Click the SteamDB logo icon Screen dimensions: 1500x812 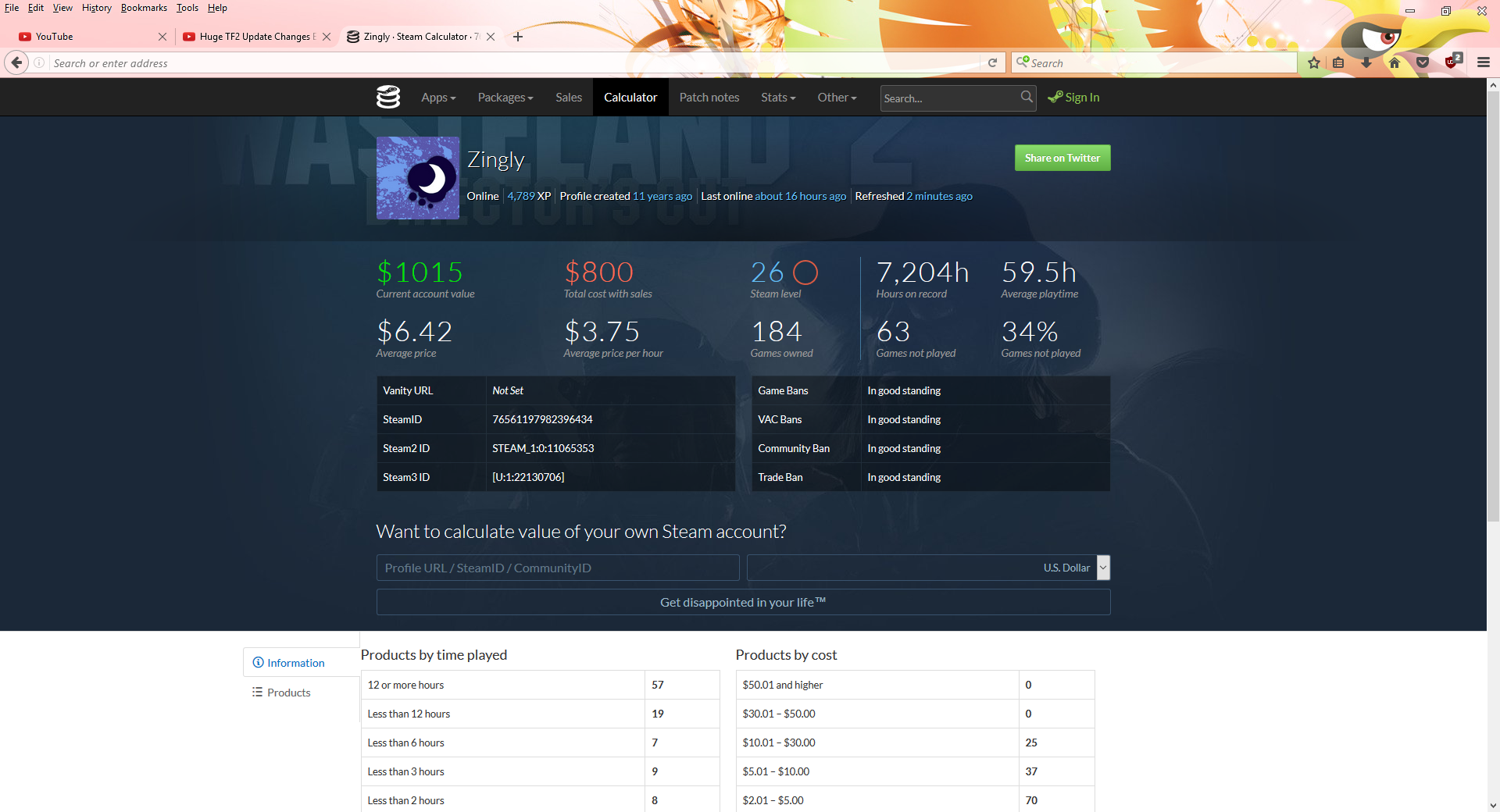point(388,97)
